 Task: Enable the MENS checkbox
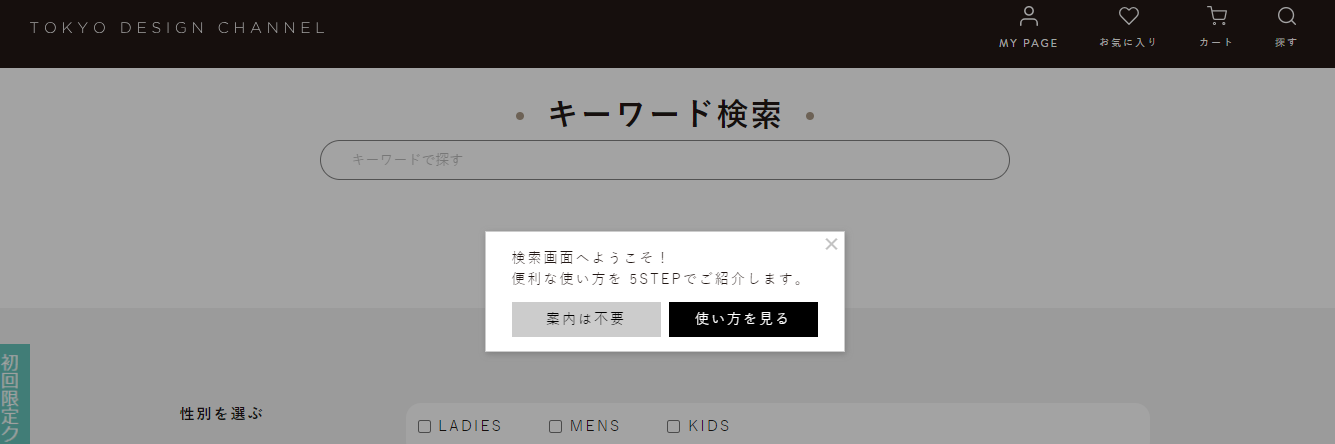click(x=555, y=427)
